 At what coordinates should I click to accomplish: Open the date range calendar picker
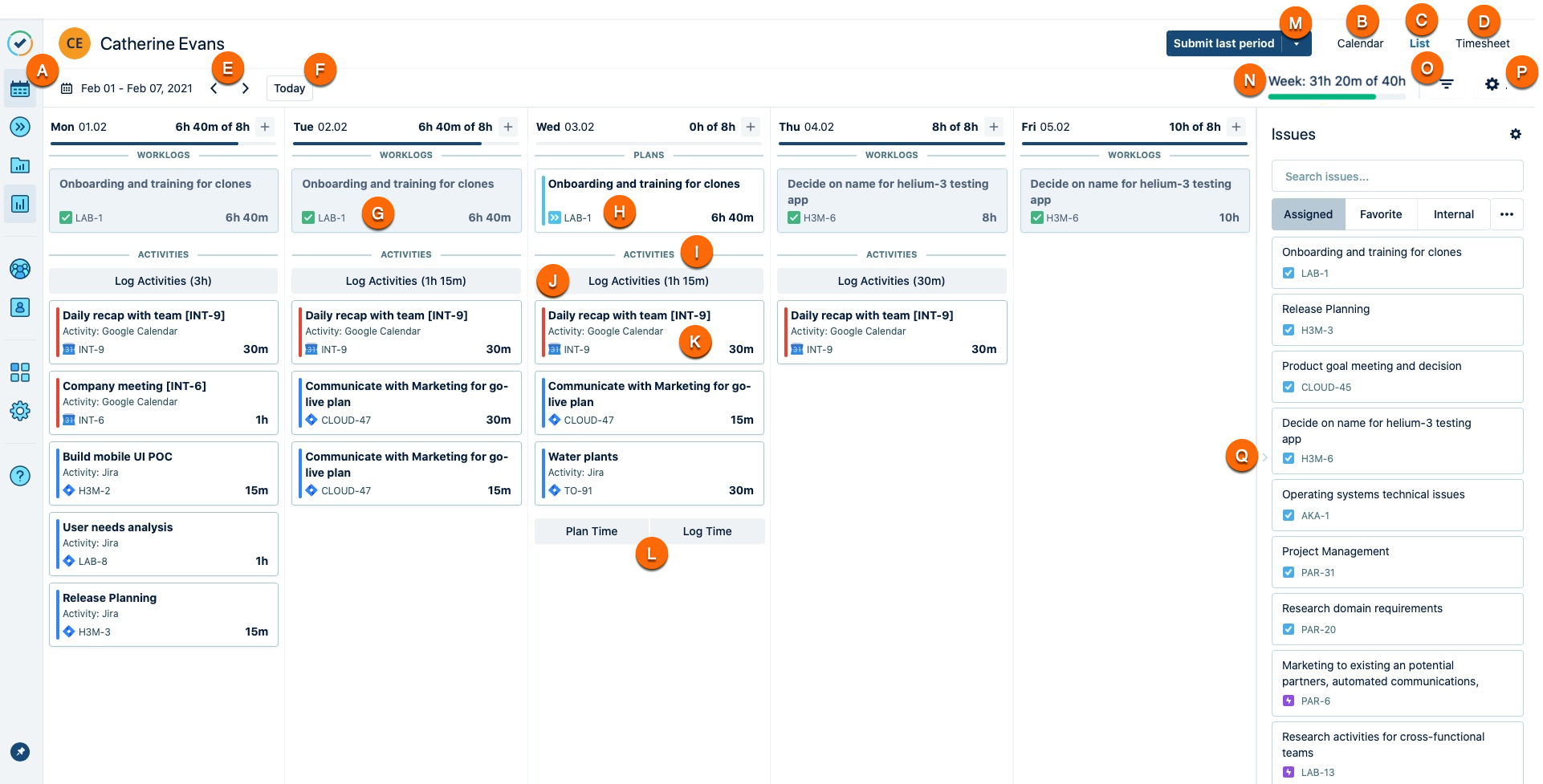click(x=127, y=88)
